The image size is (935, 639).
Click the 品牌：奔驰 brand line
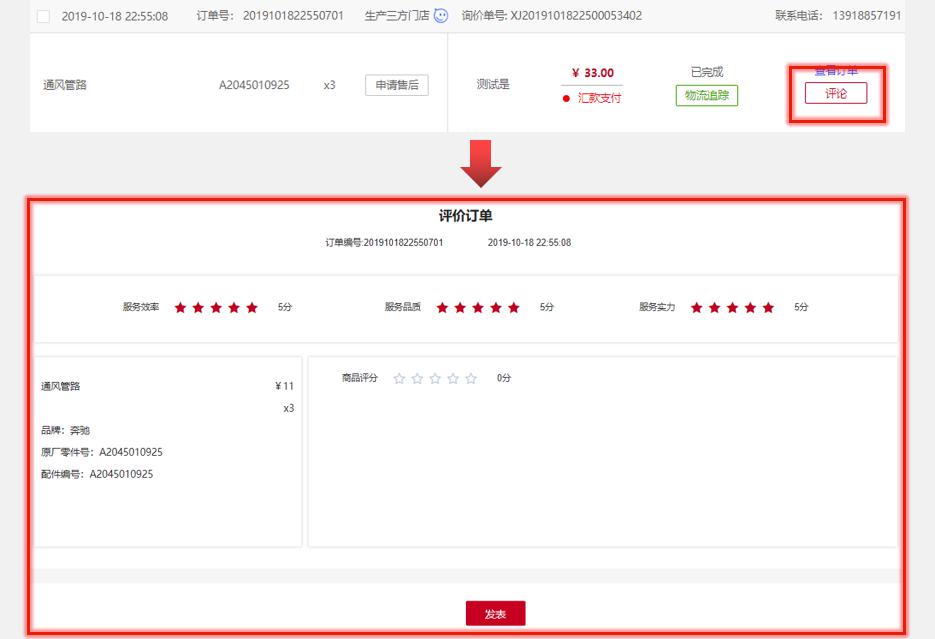66,430
